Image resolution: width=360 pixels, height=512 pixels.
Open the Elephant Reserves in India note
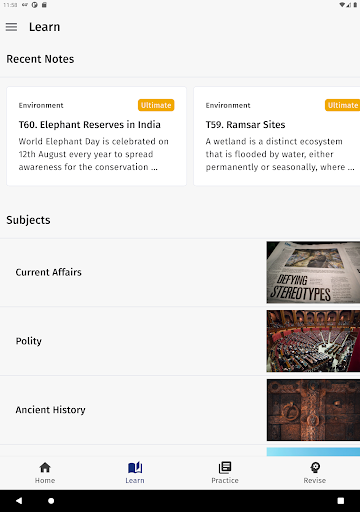tap(97, 136)
